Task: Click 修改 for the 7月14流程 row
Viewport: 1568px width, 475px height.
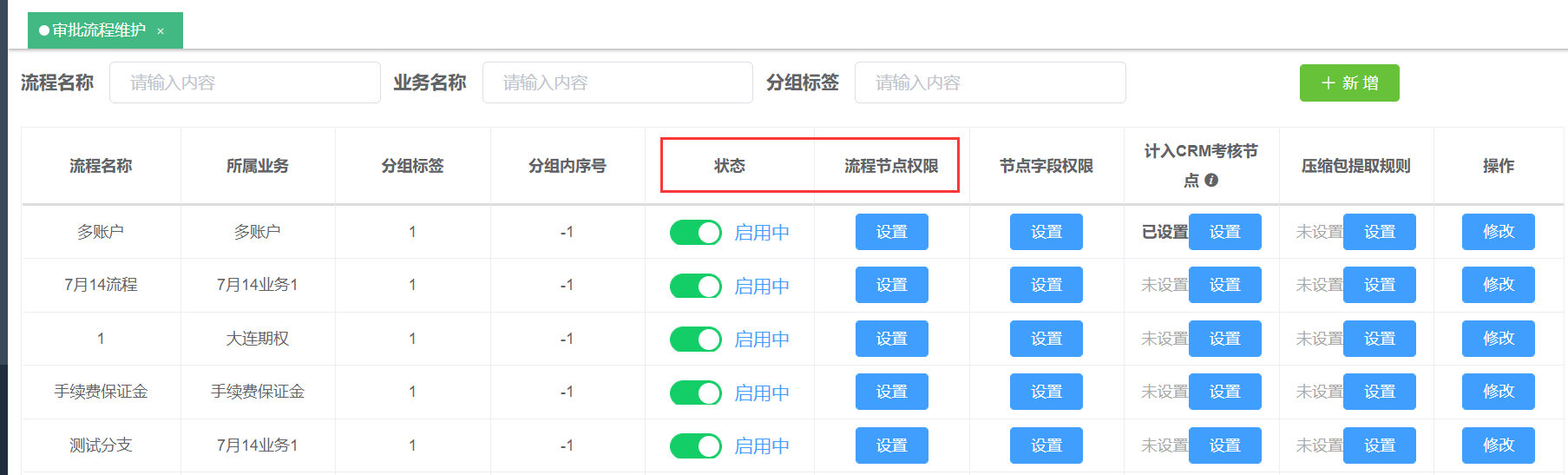Action: click(1499, 285)
